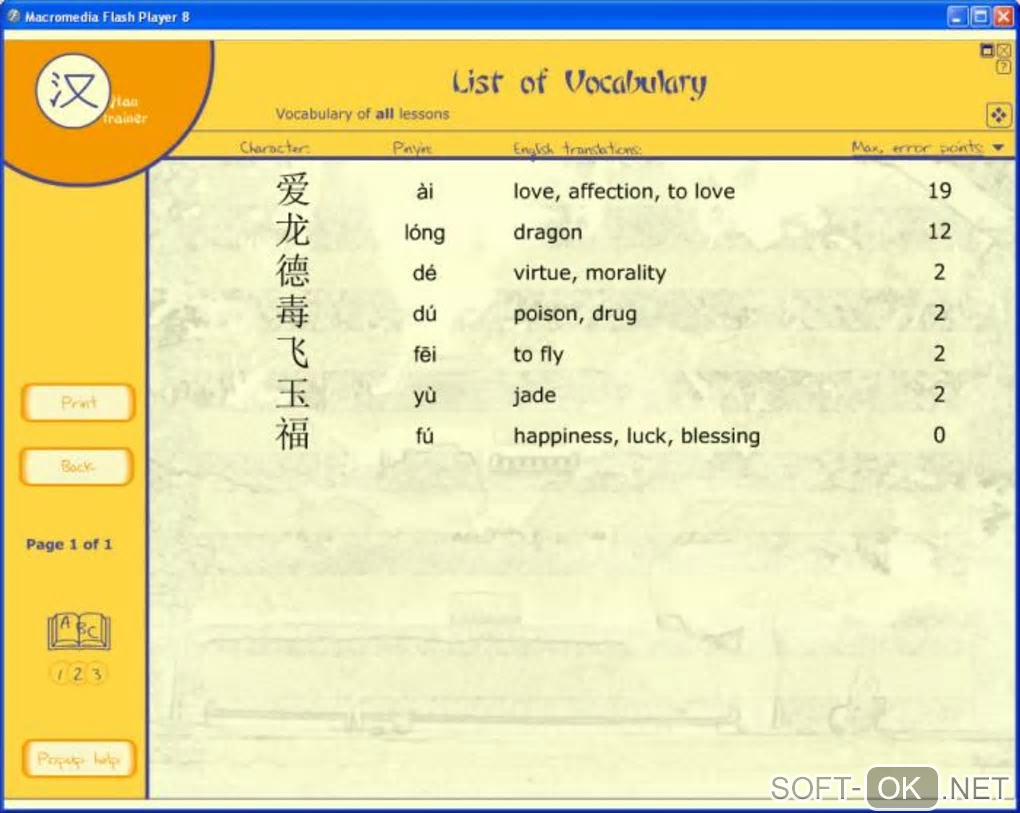Click the Hanzi trainer logo circle
This screenshot has height=813, width=1020.
[x=73, y=91]
